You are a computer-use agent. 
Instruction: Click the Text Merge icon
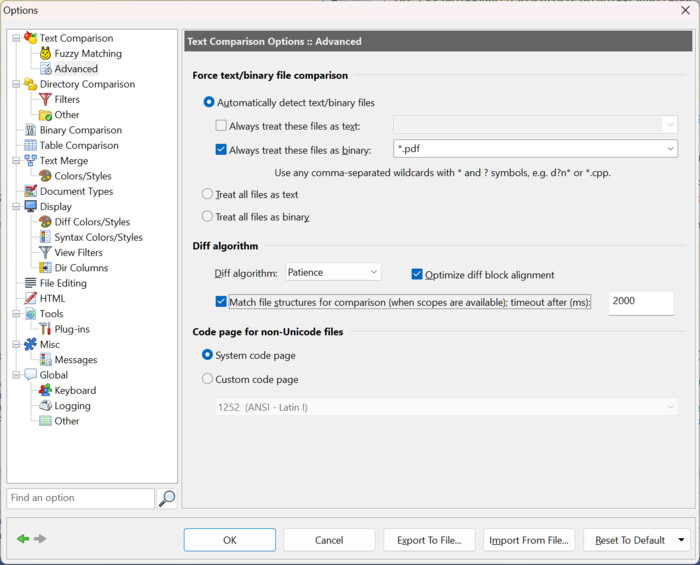30,160
